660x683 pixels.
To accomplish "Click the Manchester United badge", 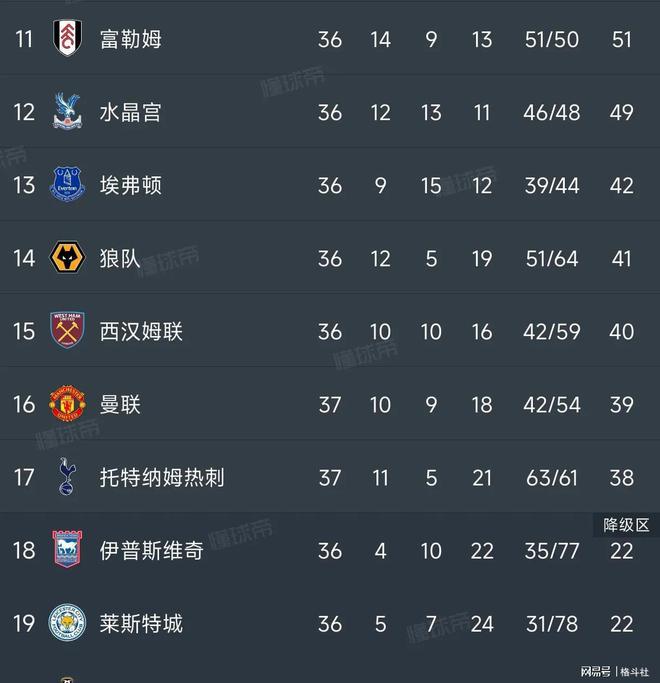I will pos(67,403).
